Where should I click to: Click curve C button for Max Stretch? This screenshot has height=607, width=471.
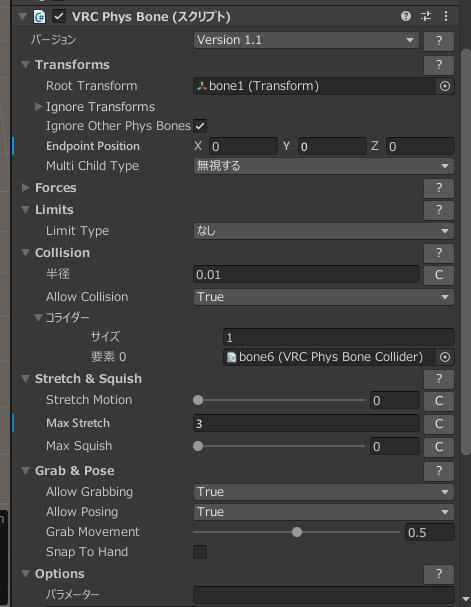(439, 424)
